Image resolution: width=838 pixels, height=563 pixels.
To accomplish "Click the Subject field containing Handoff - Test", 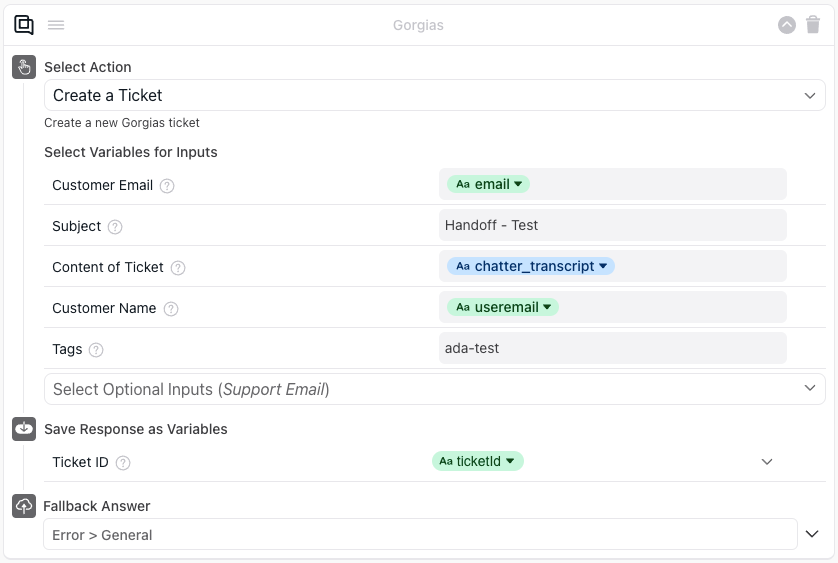I will point(612,225).
